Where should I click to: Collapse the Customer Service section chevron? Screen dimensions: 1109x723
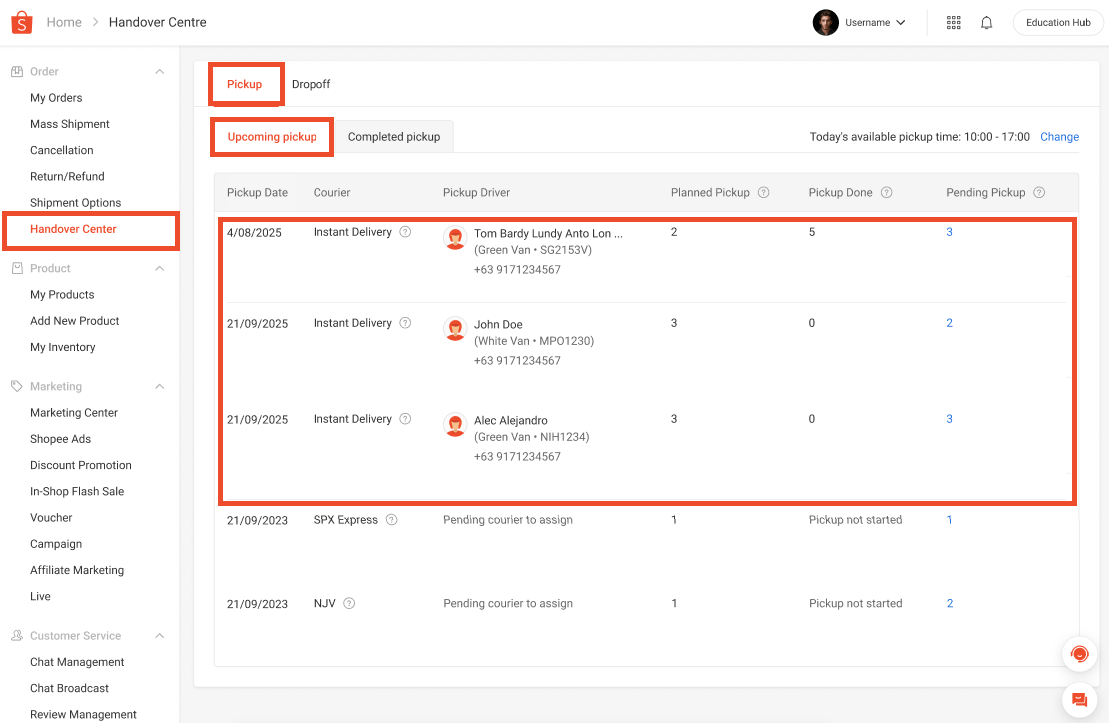[160, 635]
